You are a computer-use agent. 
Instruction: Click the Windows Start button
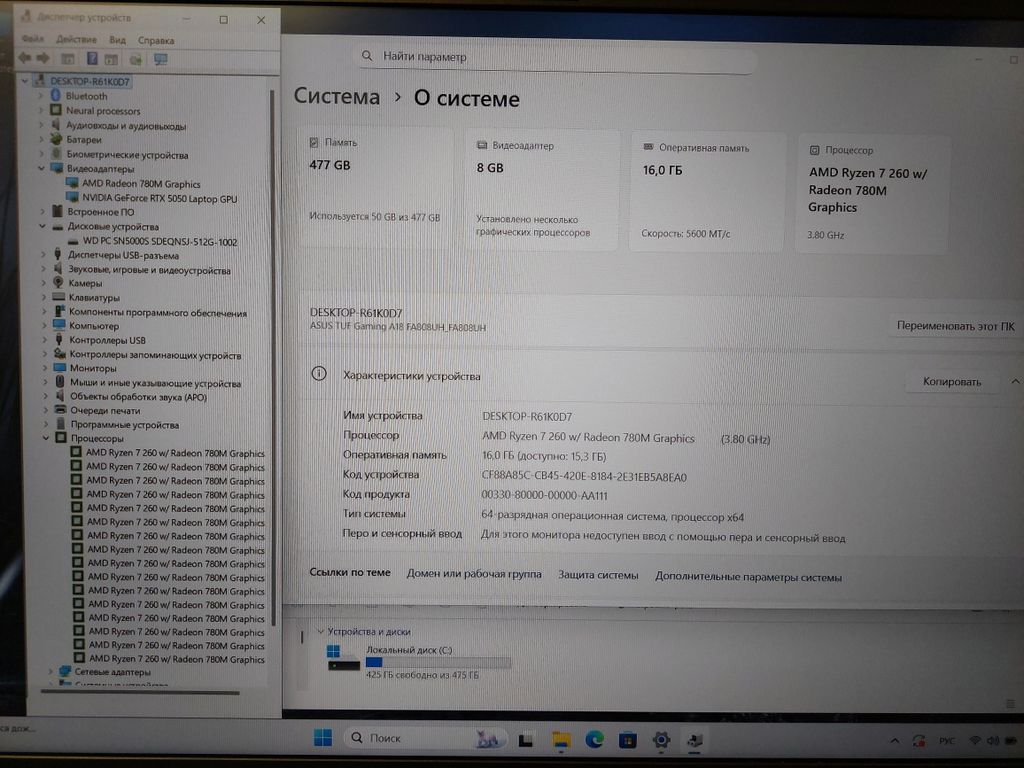point(322,738)
